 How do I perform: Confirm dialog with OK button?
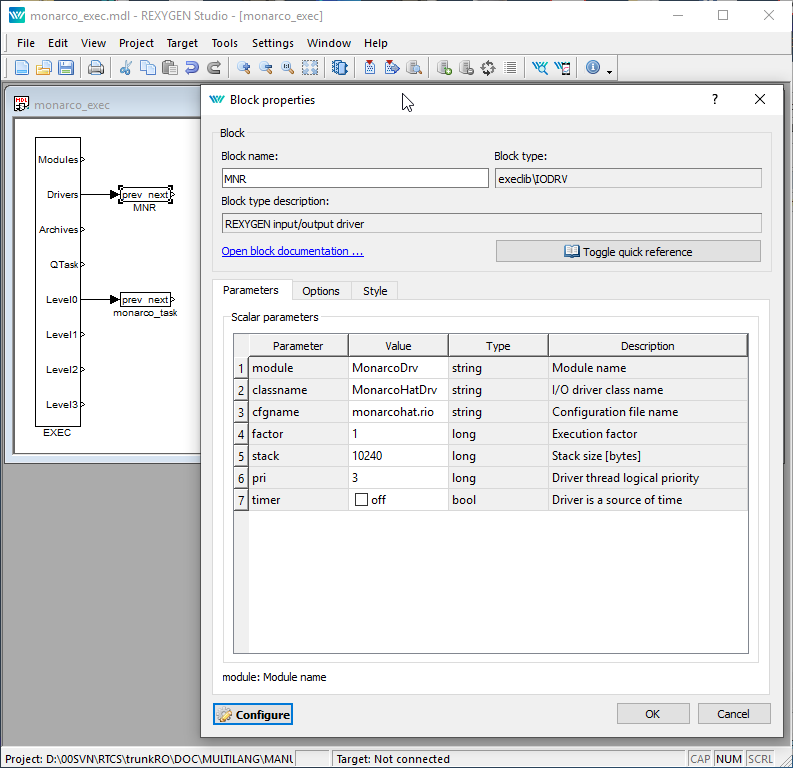tap(652, 713)
